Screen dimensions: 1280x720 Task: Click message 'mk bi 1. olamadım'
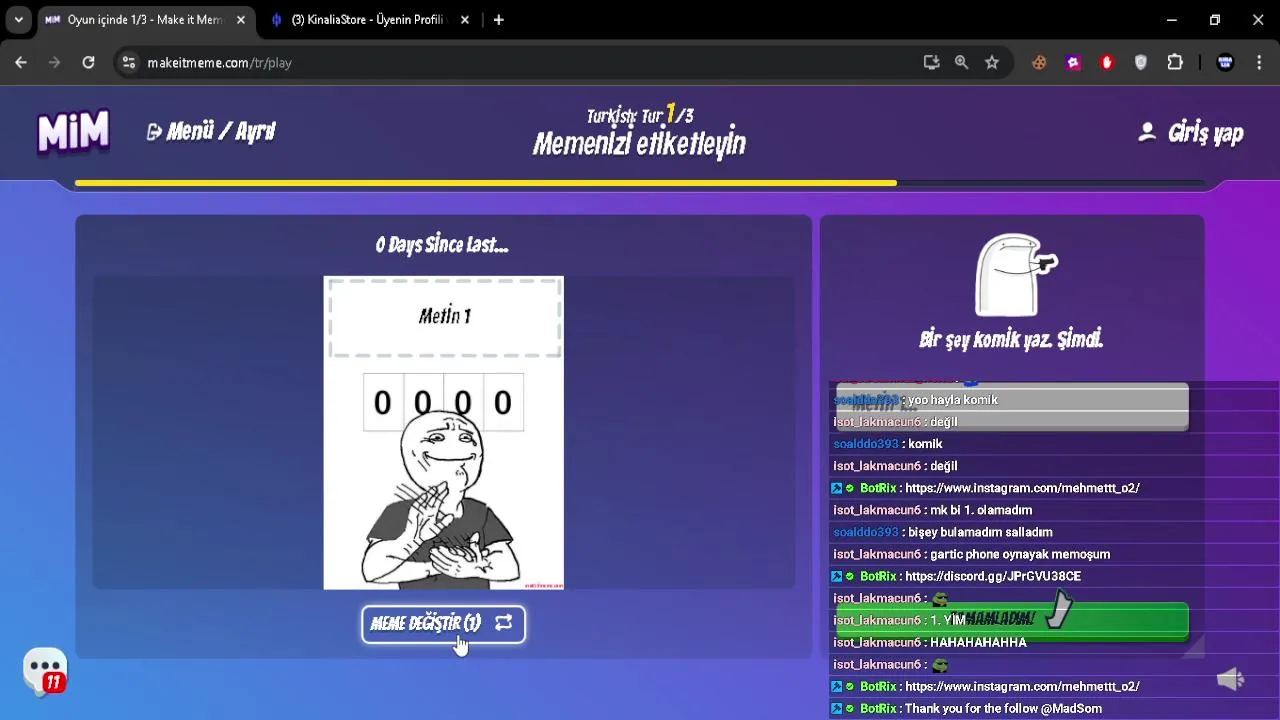(x=981, y=510)
